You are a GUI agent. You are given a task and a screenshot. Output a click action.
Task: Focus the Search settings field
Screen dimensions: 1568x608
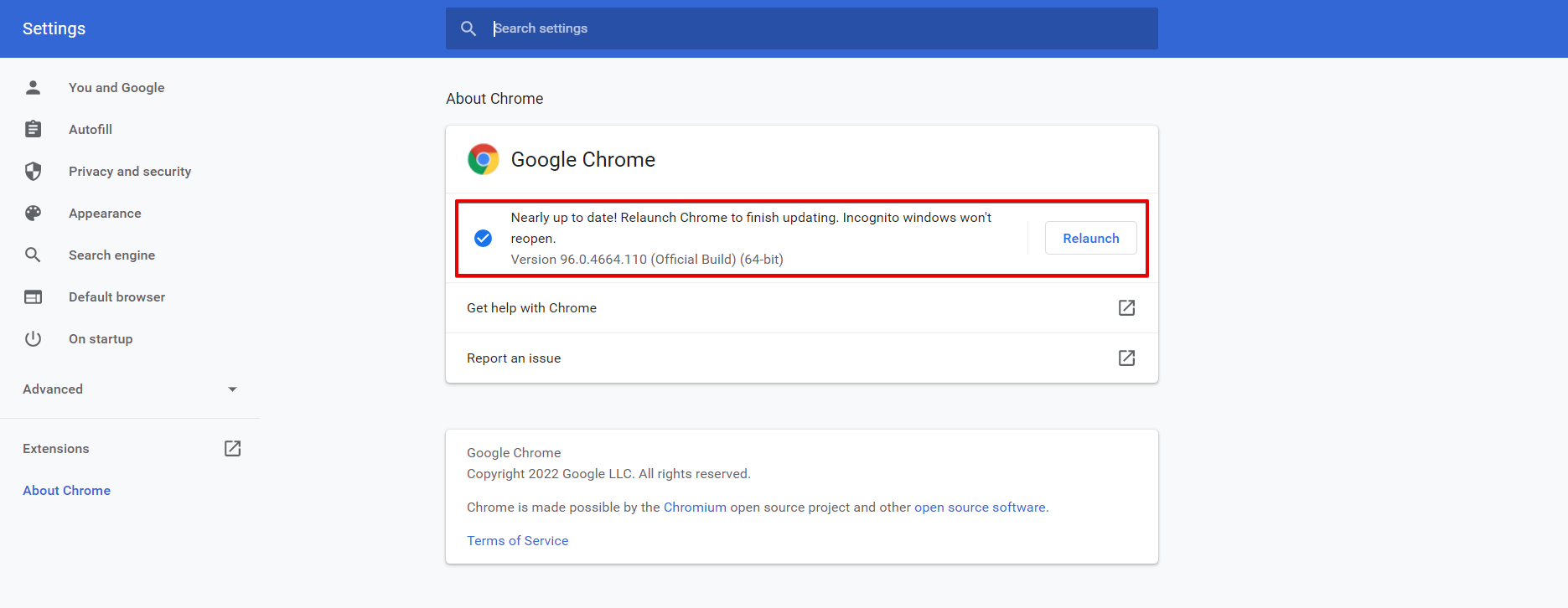pos(802,28)
